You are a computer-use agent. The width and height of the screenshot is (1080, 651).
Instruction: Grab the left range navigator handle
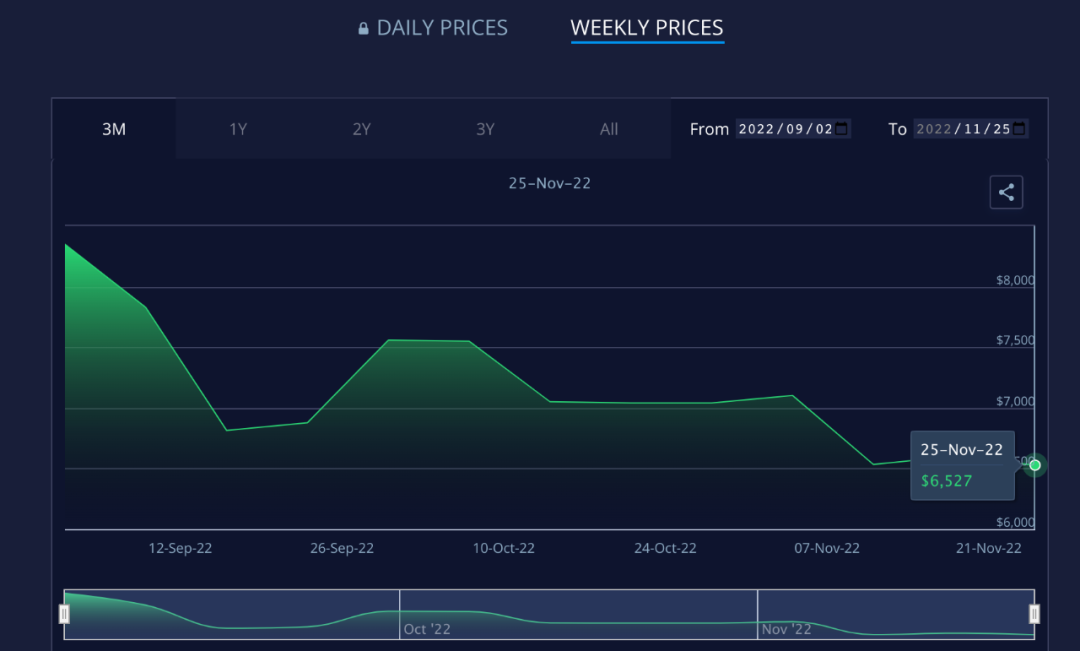click(x=64, y=614)
